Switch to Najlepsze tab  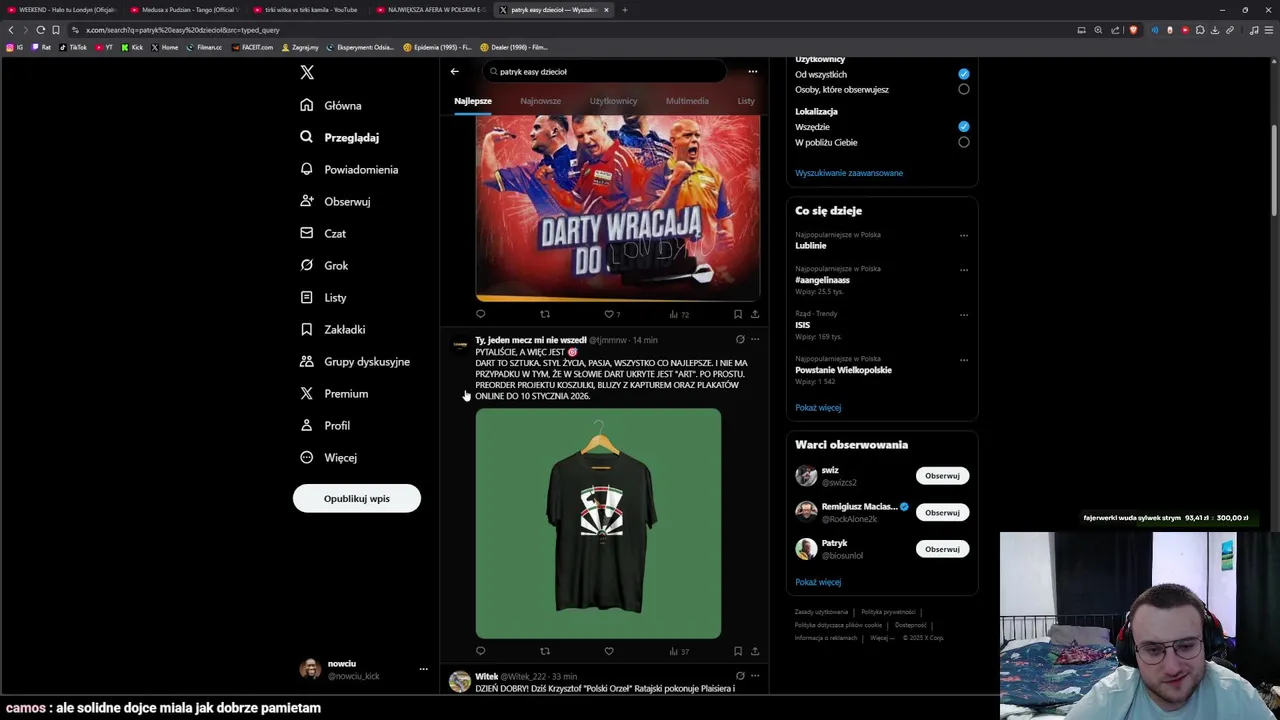(x=473, y=101)
